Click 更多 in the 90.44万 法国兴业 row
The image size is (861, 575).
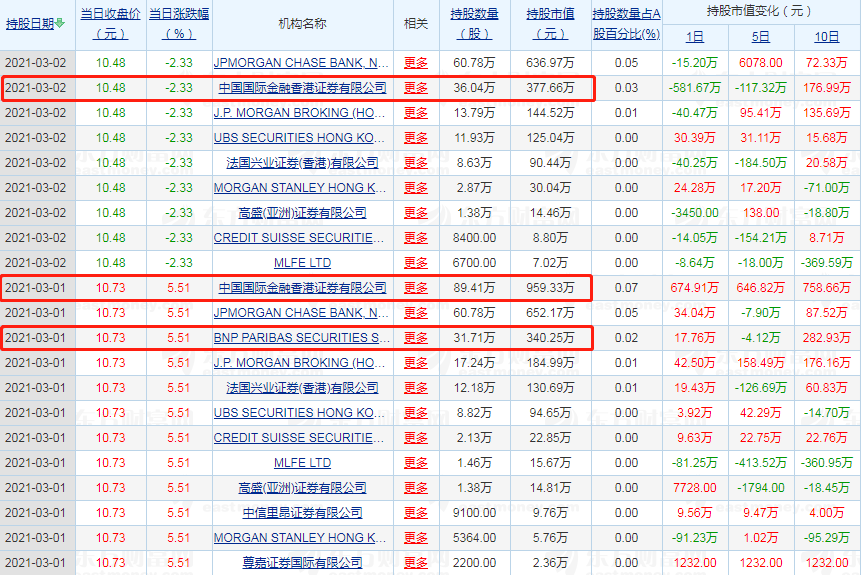[x=416, y=163]
